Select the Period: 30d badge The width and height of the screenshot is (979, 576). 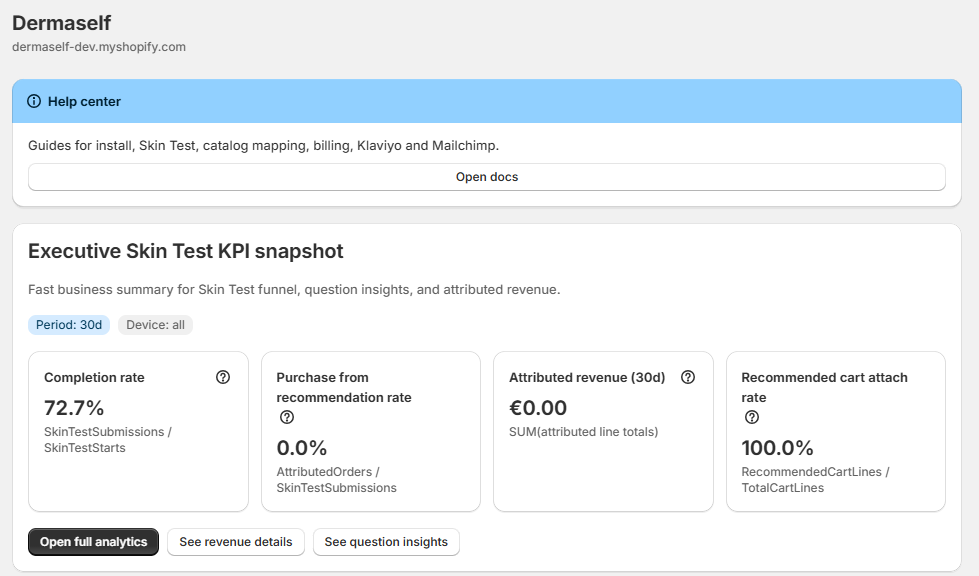pyautogui.click(x=69, y=325)
